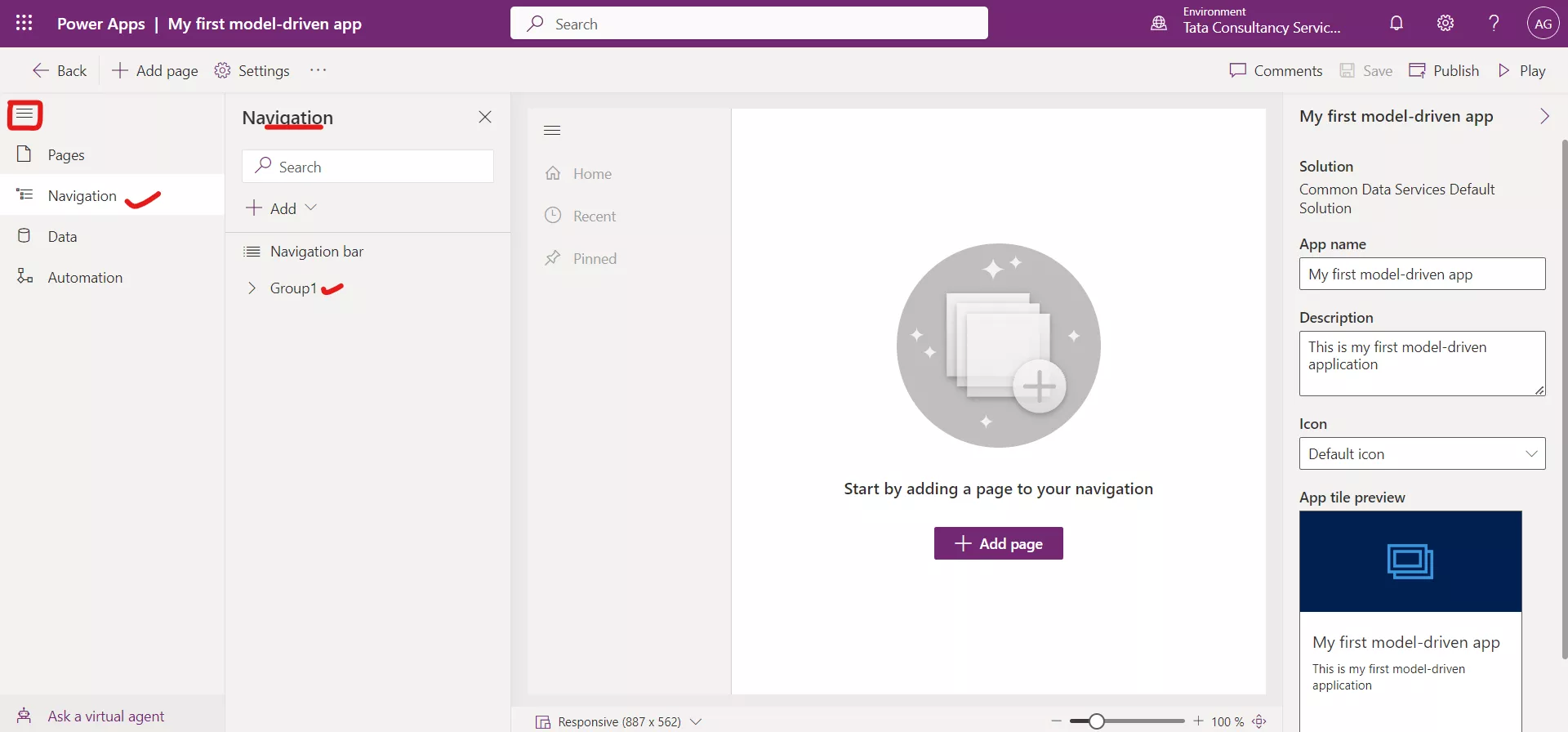
Task: Open the app launcher waffle icon
Action: point(24,23)
